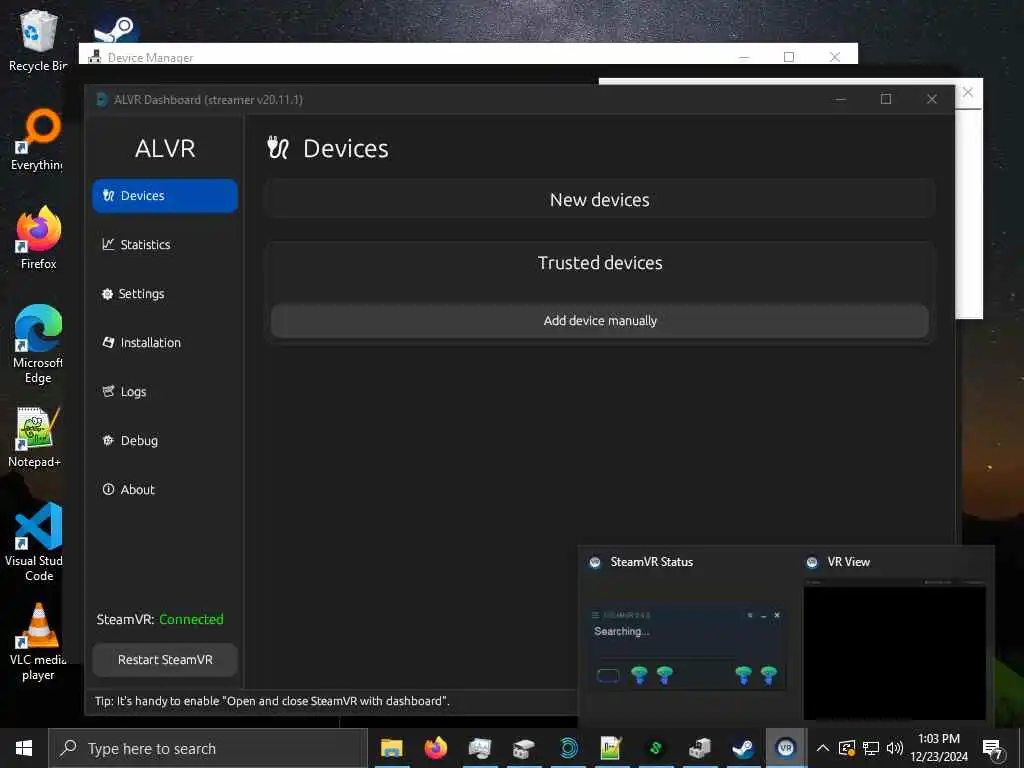This screenshot has height=768, width=1024.
Task: Click the SteamVR taskbar icon
Action: pos(786,748)
